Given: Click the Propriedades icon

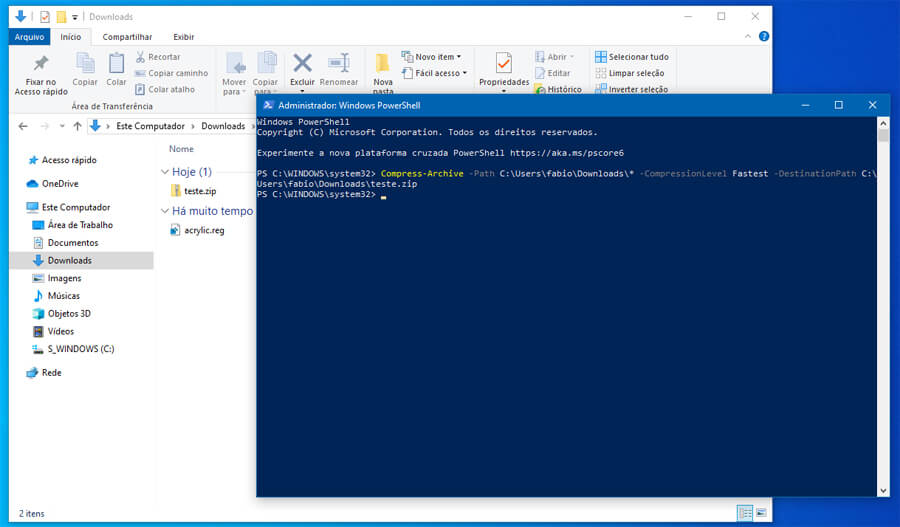Looking at the screenshot, I should pyautogui.click(x=503, y=64).
